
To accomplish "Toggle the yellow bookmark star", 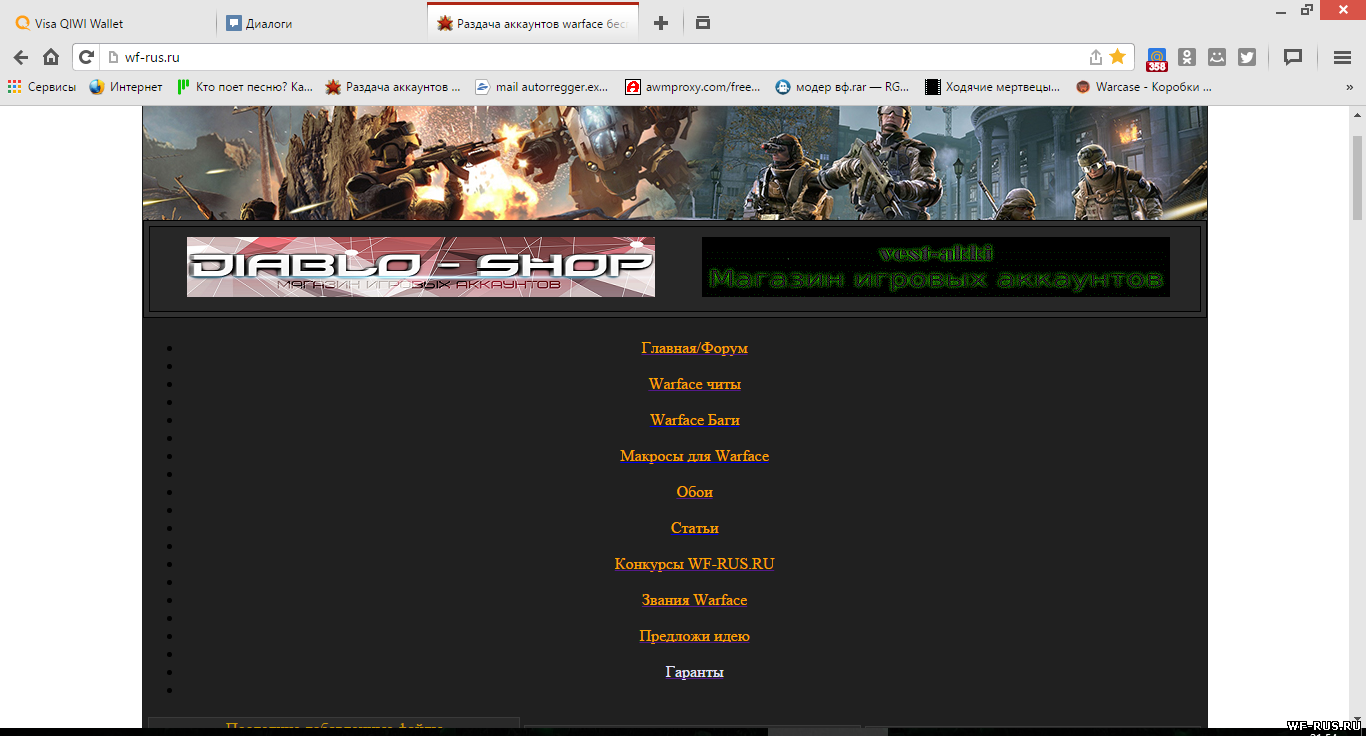I will tap(1117, 57).
